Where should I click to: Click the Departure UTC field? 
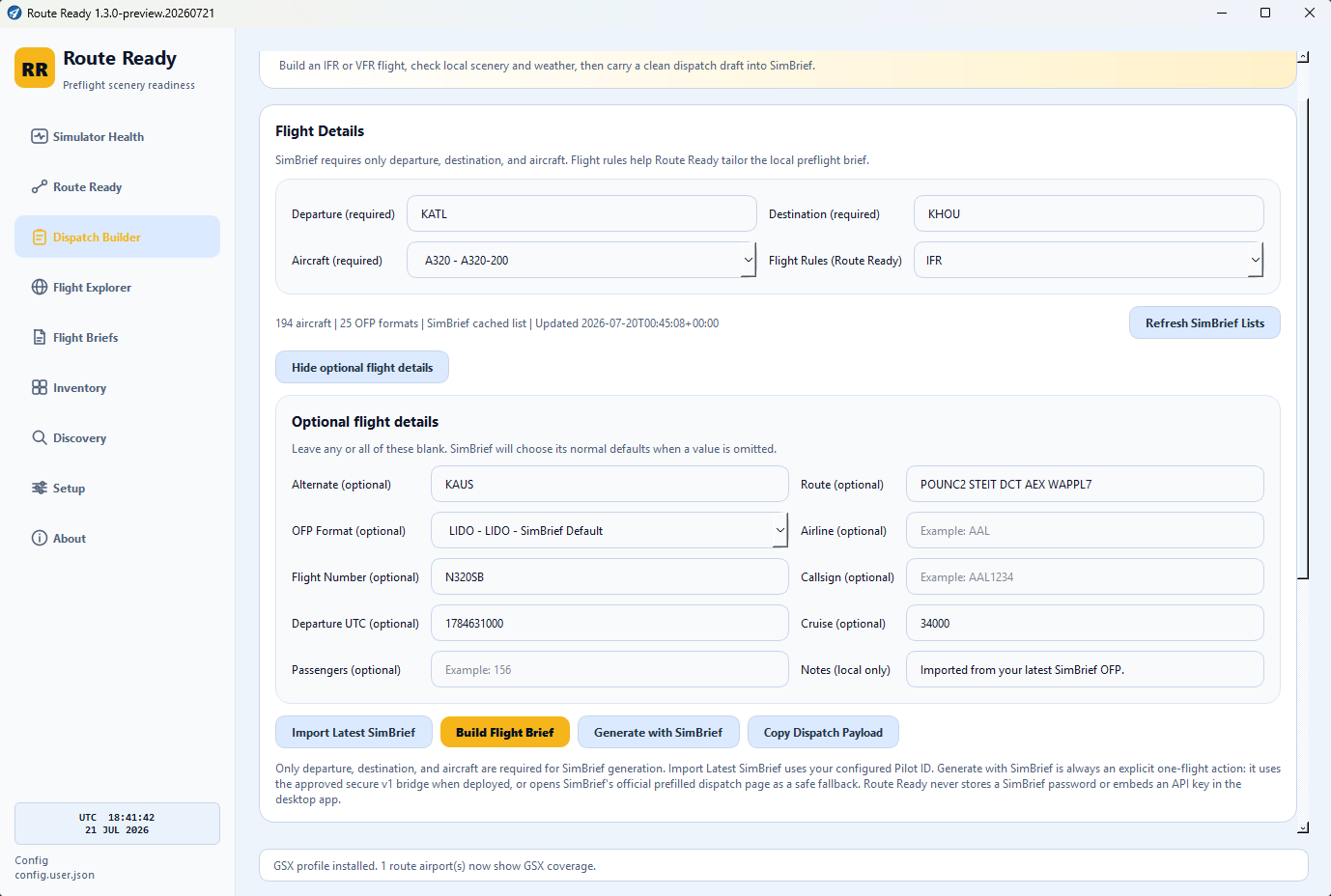[x=609, y=623]
